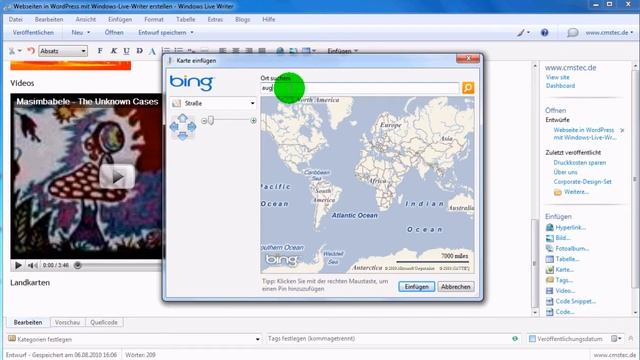Click the Karte... insert map icon in sidebar

click(x=550, y=270)
